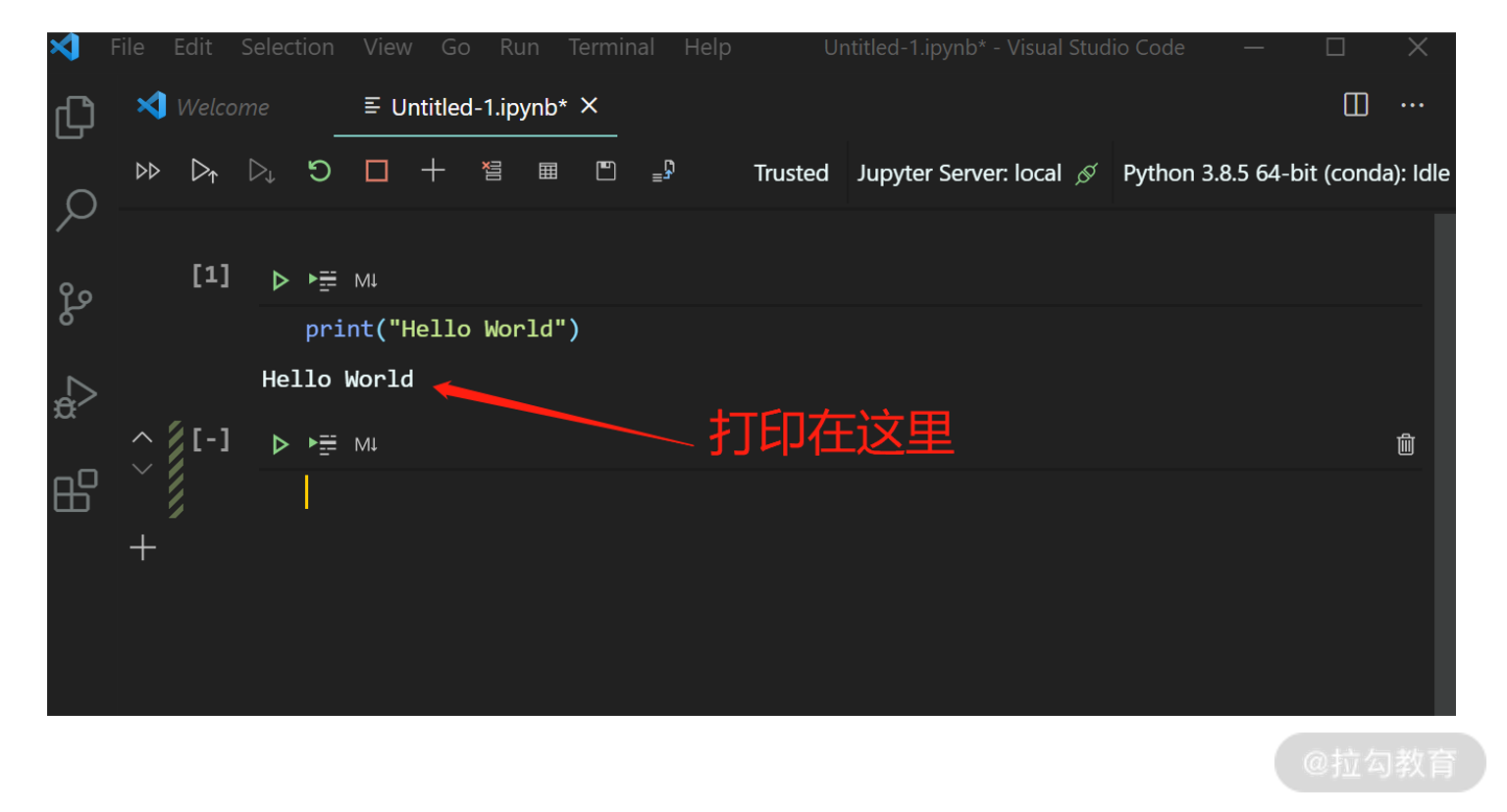Click Run by Line icon in cell [1]
The width and height of the screenshot is (1507, 812).
tap(323, 280)
